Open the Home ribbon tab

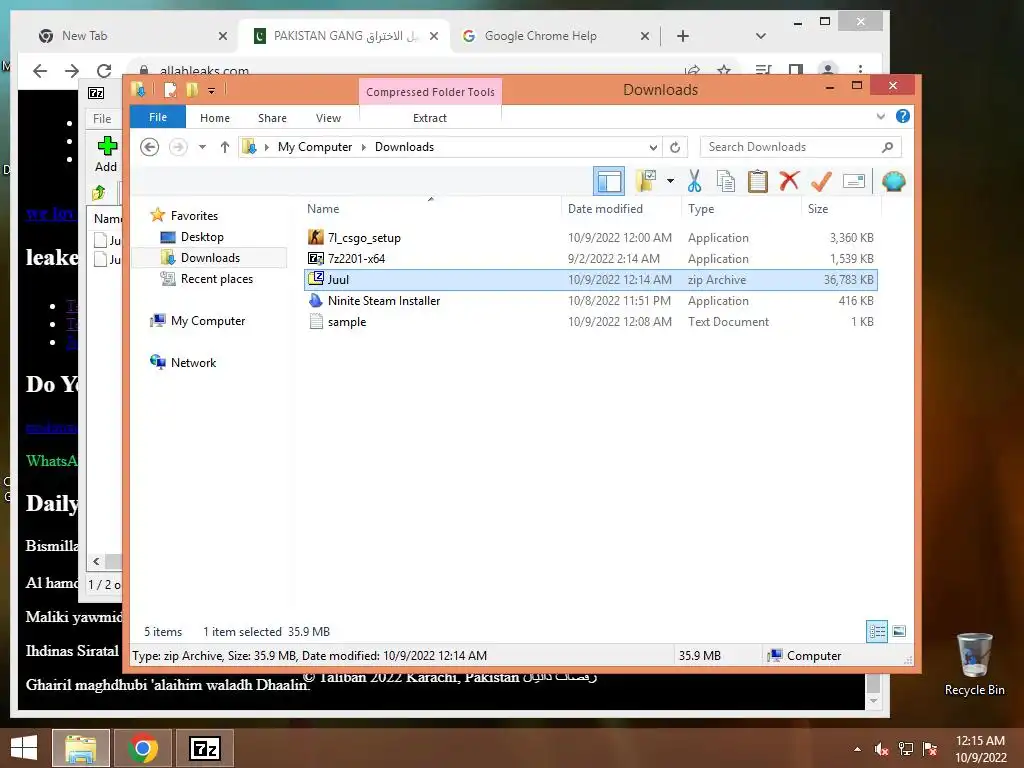coord(215,118)
